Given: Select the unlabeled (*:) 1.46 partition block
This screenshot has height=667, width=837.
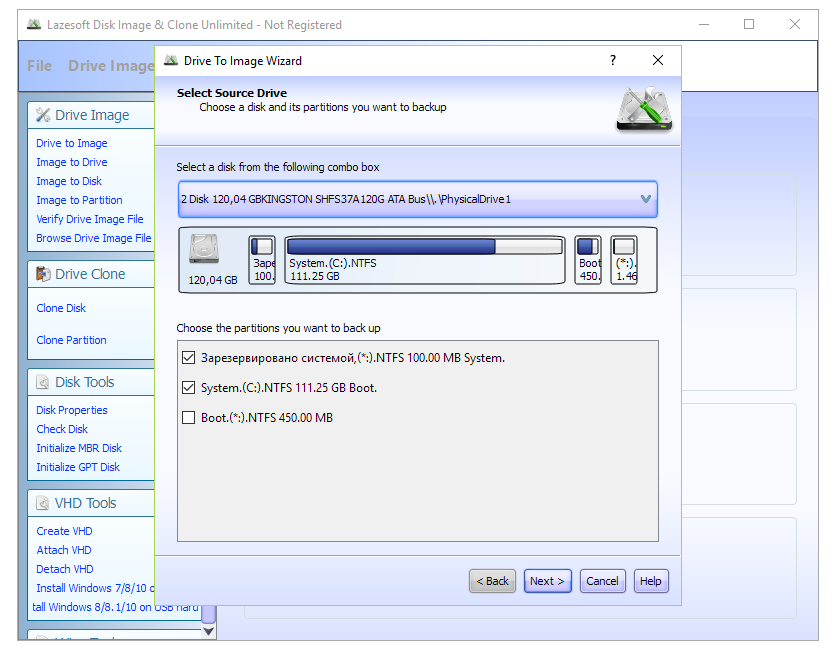Looking at the screenshot, I should [624, 260].
